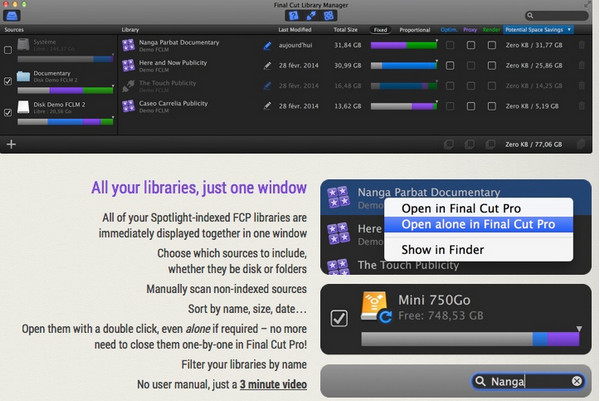Uncheck the Disk Demo FCLM 2 source checkbox

tap(8, 112)
